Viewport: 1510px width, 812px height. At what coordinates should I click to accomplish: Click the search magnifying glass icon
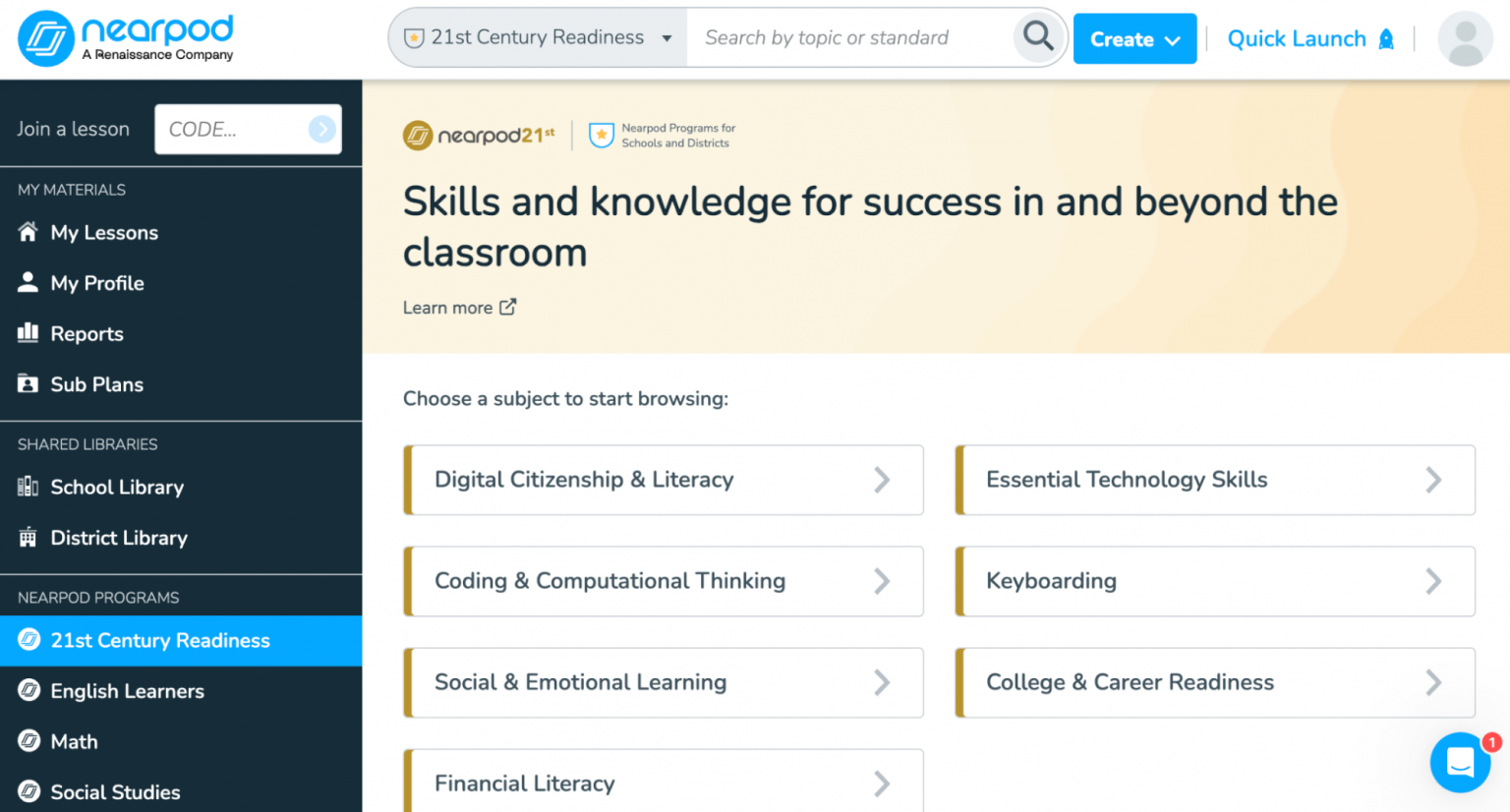click(1037, 36)
